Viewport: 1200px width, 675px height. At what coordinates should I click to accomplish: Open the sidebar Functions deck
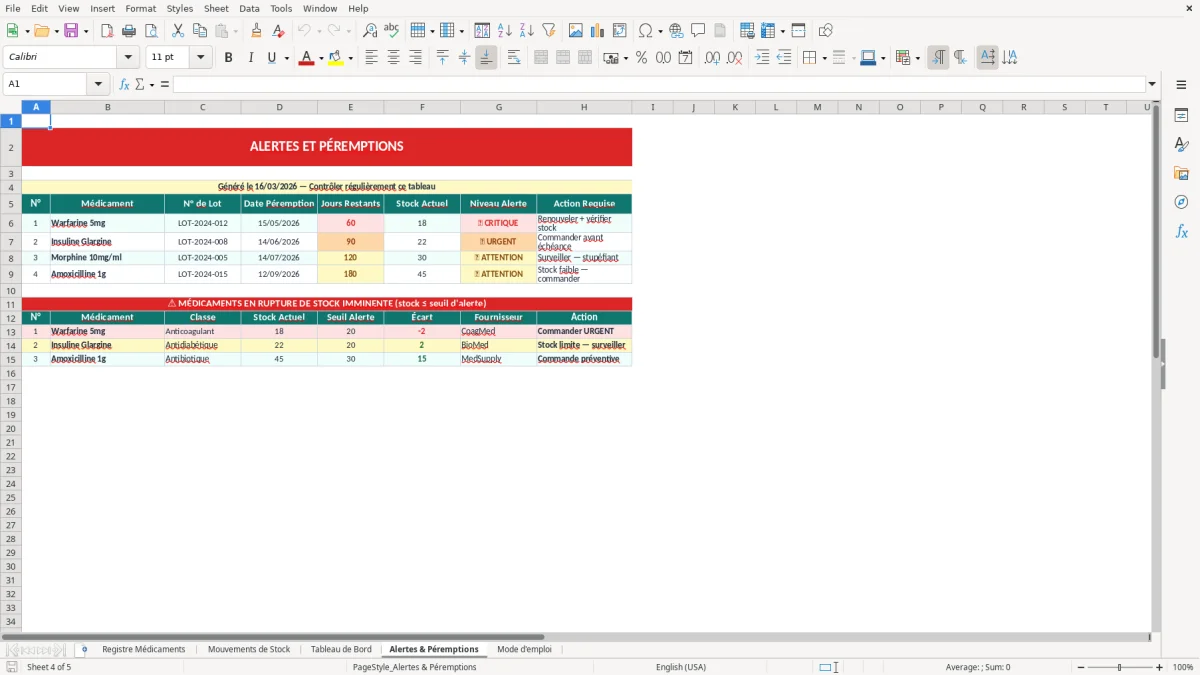click(1181, 231)
